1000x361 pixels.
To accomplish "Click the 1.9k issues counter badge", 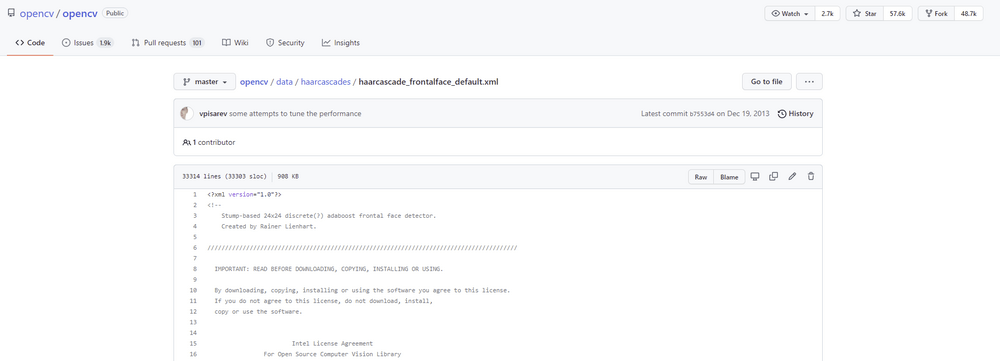I will 105,43.
